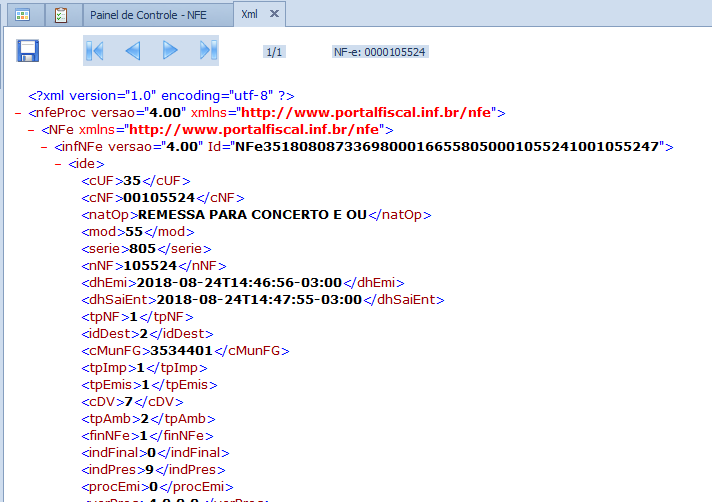Go to first record navigation arrow
This screenshot has height=502, width=712.
pos(95,50)
